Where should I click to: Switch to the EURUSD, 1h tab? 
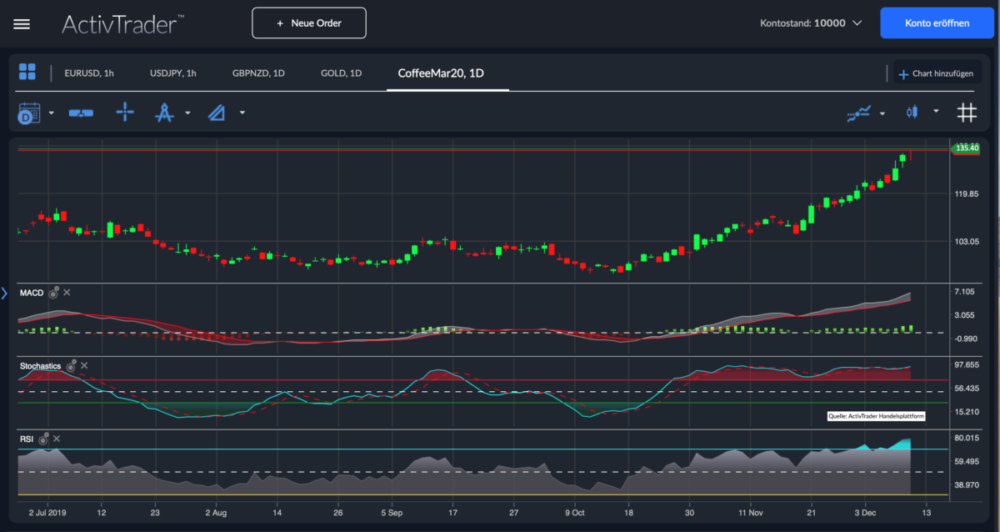click(x=89, y=73)
